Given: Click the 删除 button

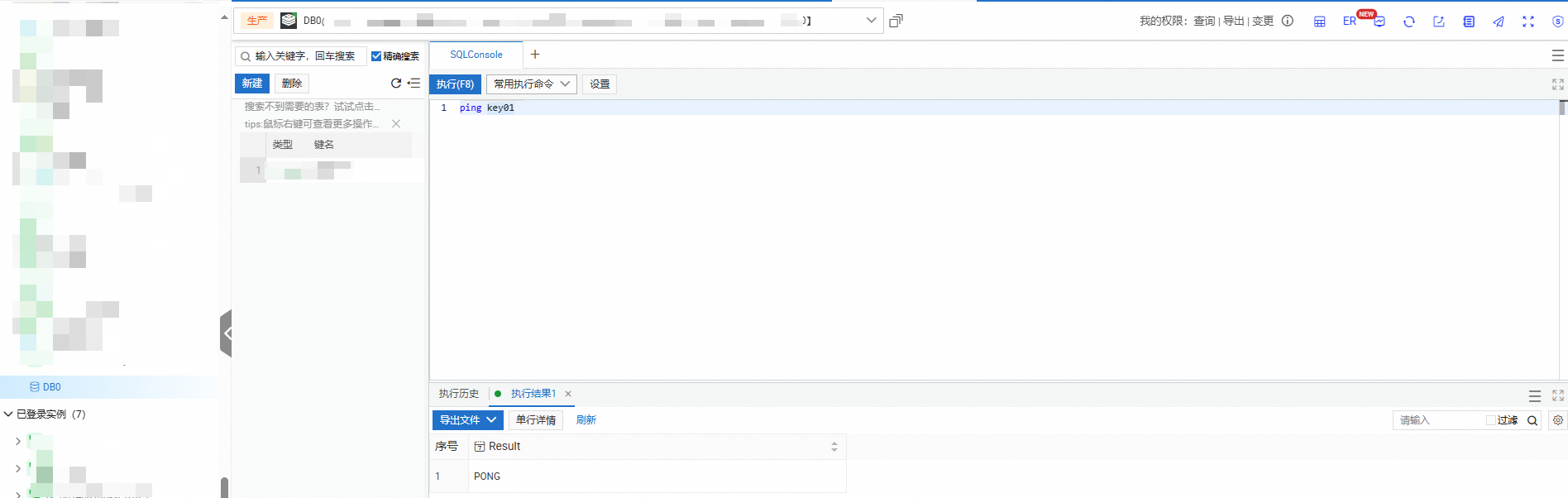Looking at the screenshot, I should (x=292, y=84).
